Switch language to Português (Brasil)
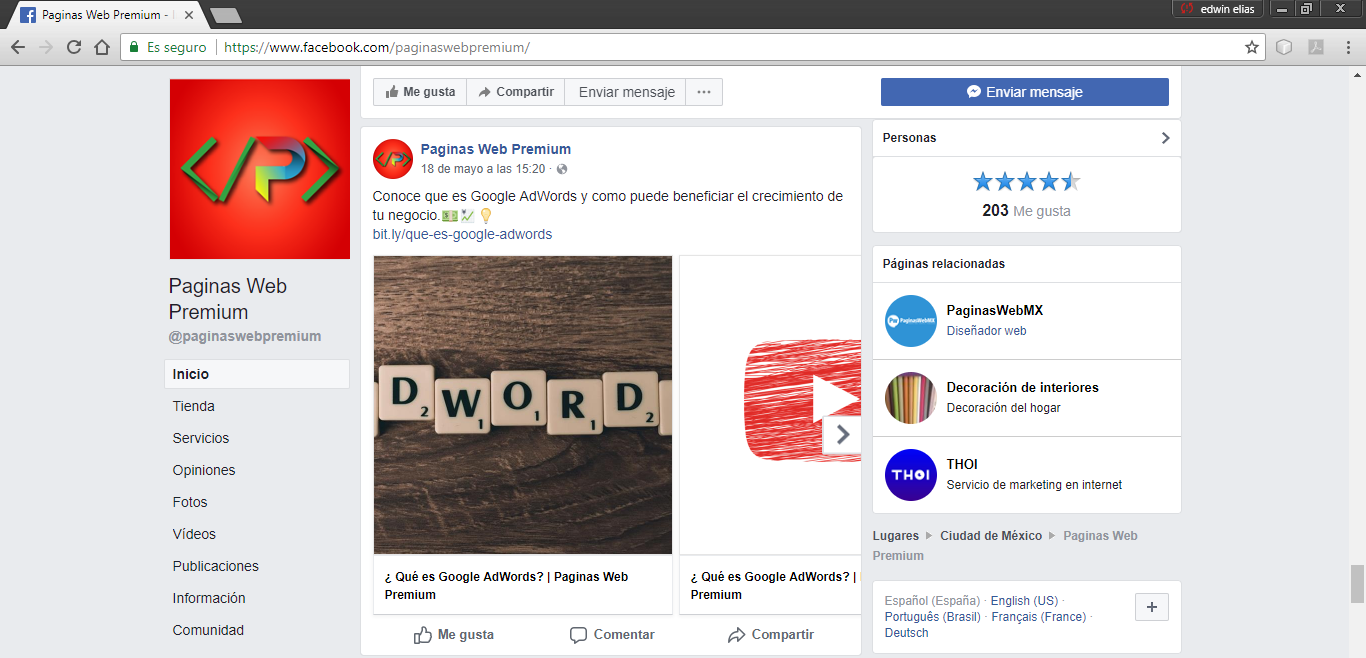This screenshot has width=1366, height=658. [x=933, y=617]
